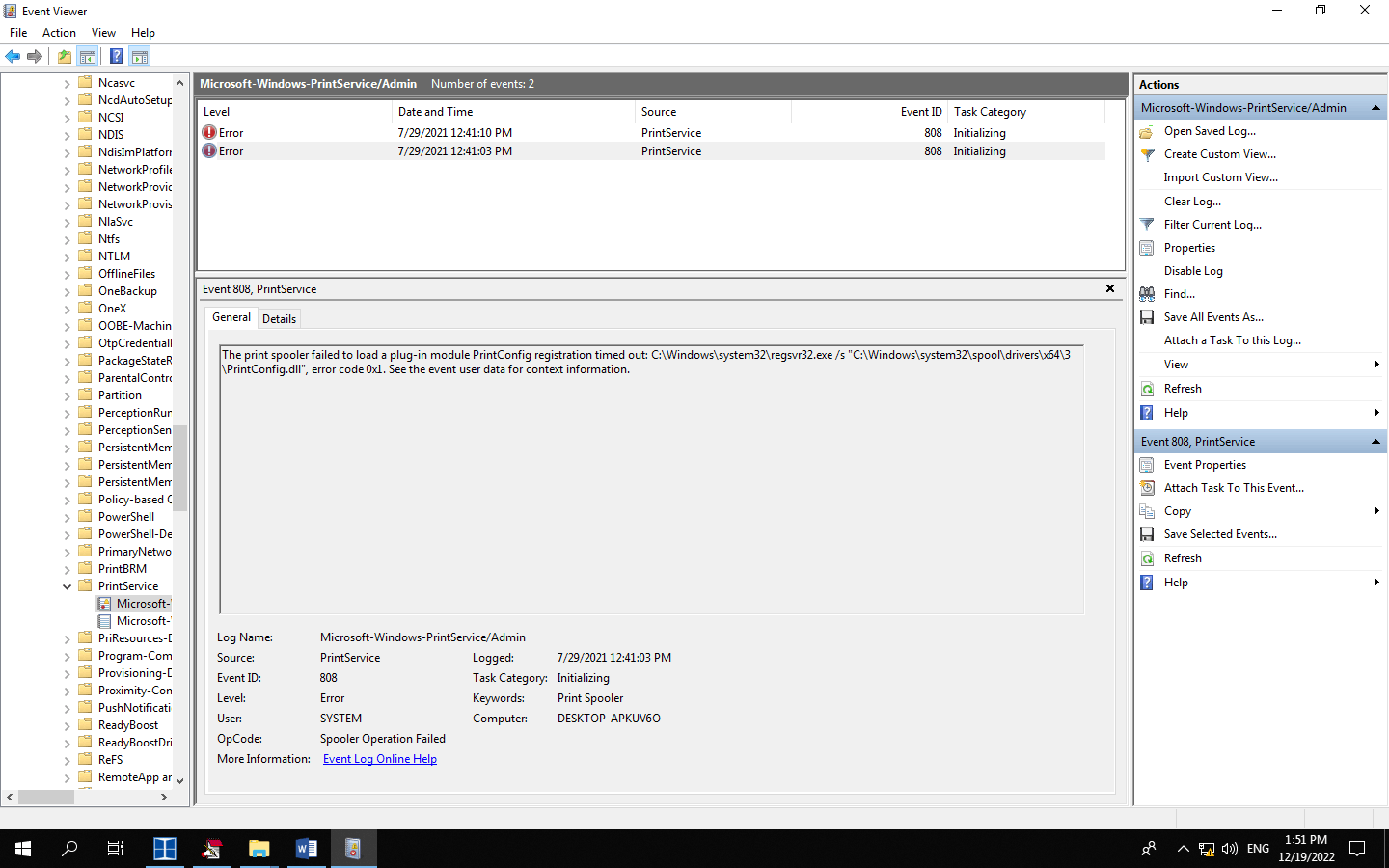Click the volume icon in system tray

(1229, 849)
